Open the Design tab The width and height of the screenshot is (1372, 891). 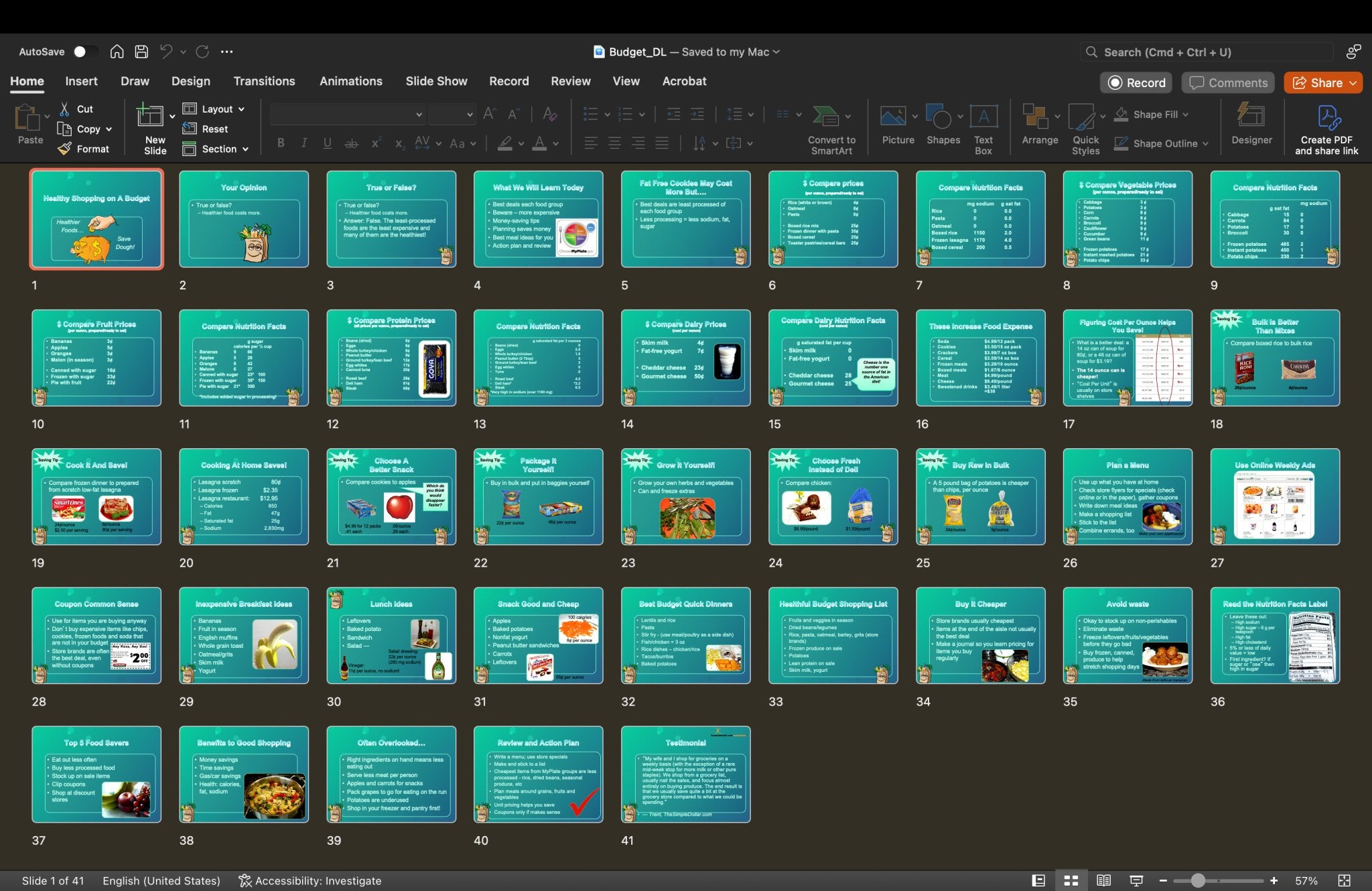pyautogui.click(x=191, y=81)
